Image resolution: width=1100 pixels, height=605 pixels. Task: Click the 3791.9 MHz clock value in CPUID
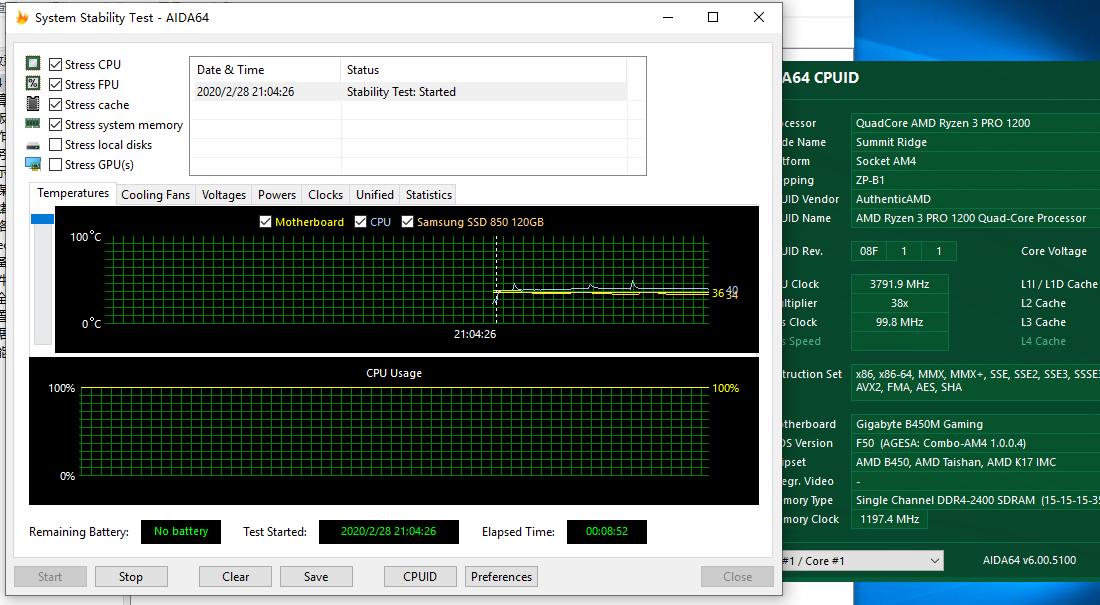(899, 284)
